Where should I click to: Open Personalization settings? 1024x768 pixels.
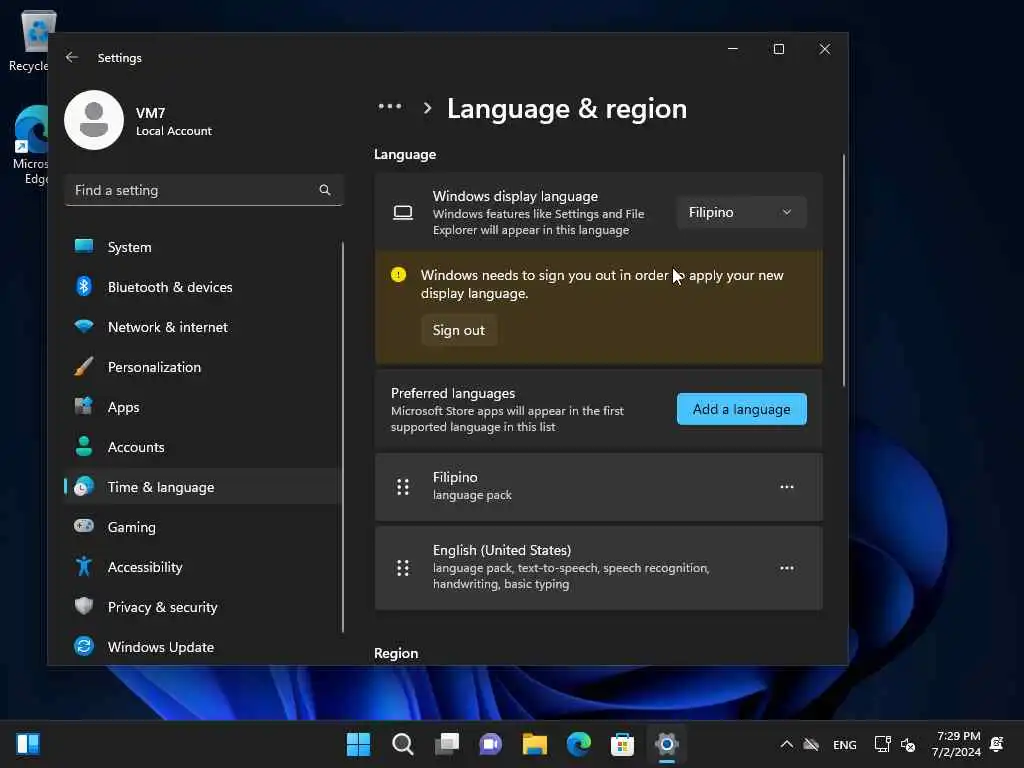pos(203,367)
